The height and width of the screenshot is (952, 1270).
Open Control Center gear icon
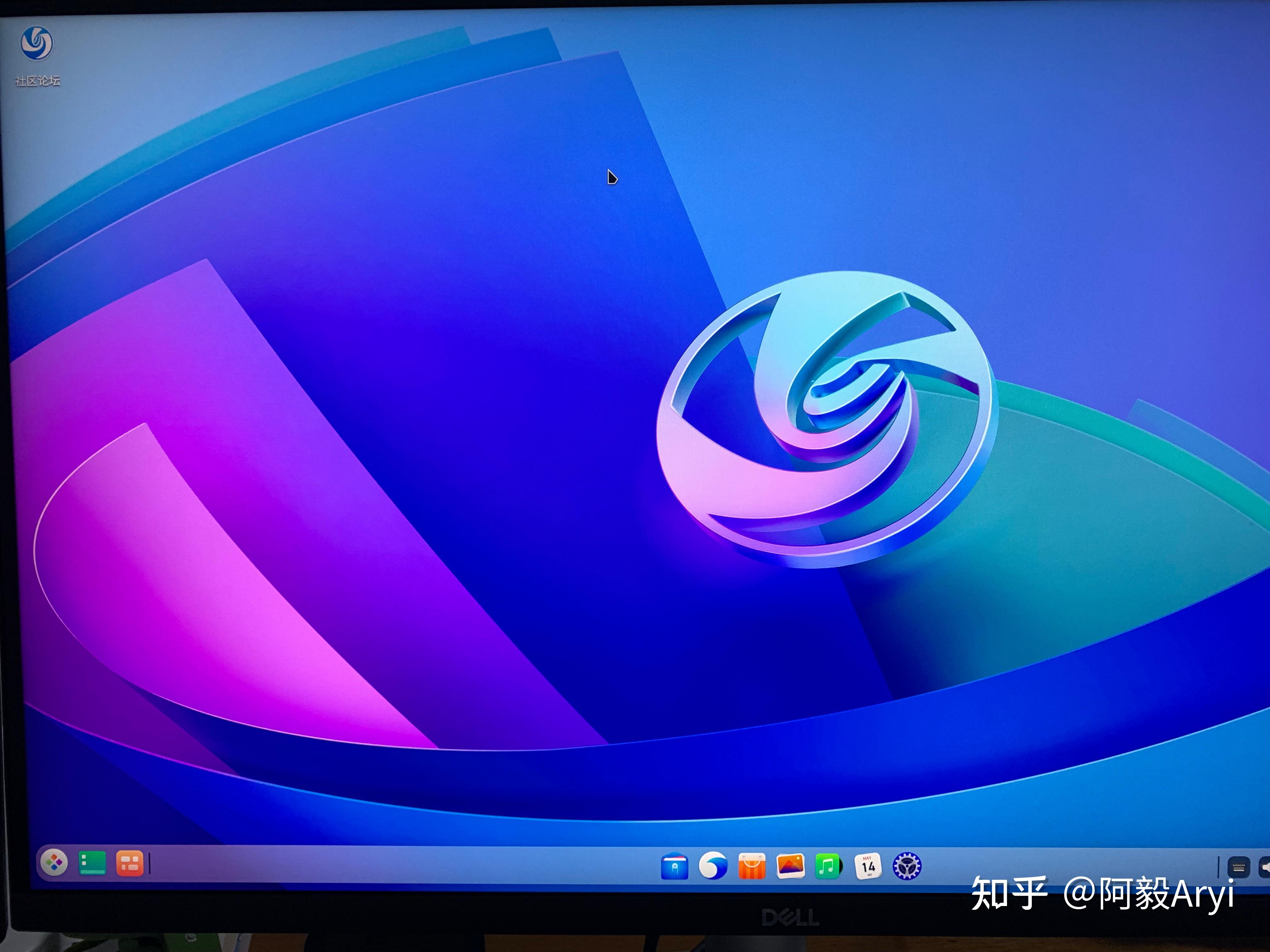907,866
